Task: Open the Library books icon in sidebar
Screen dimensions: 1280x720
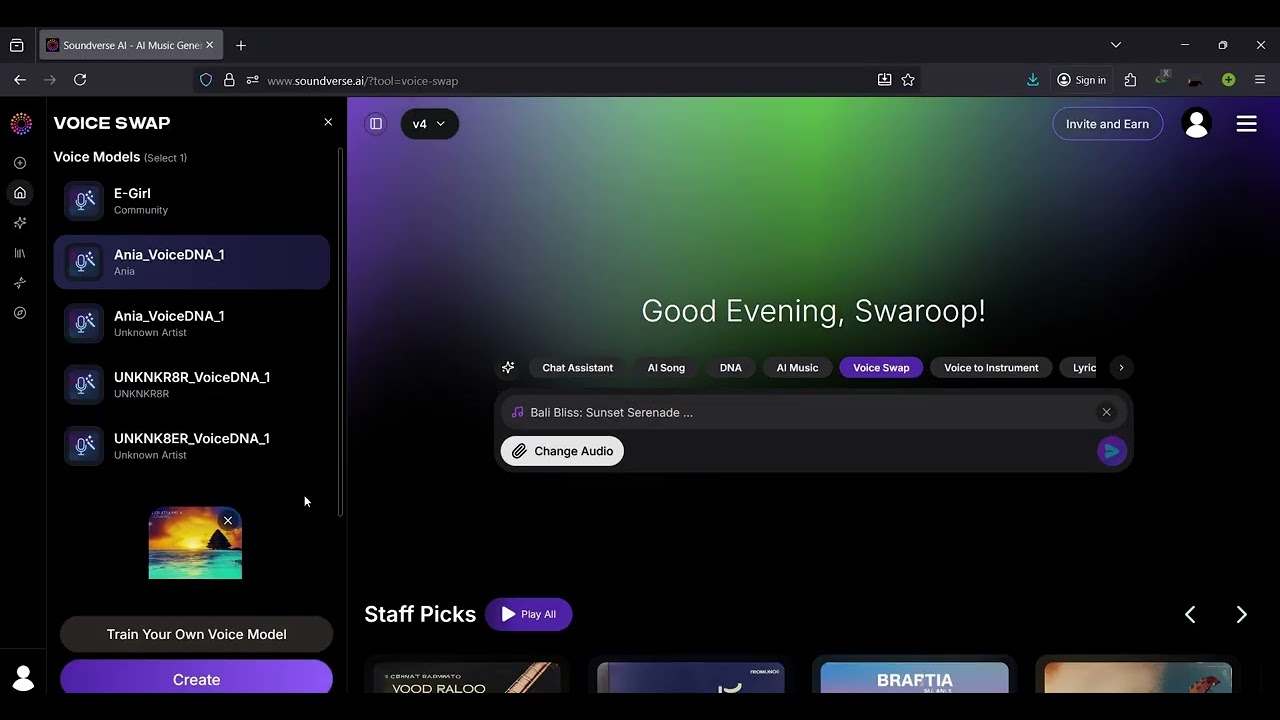Action: tap(20, 253)
